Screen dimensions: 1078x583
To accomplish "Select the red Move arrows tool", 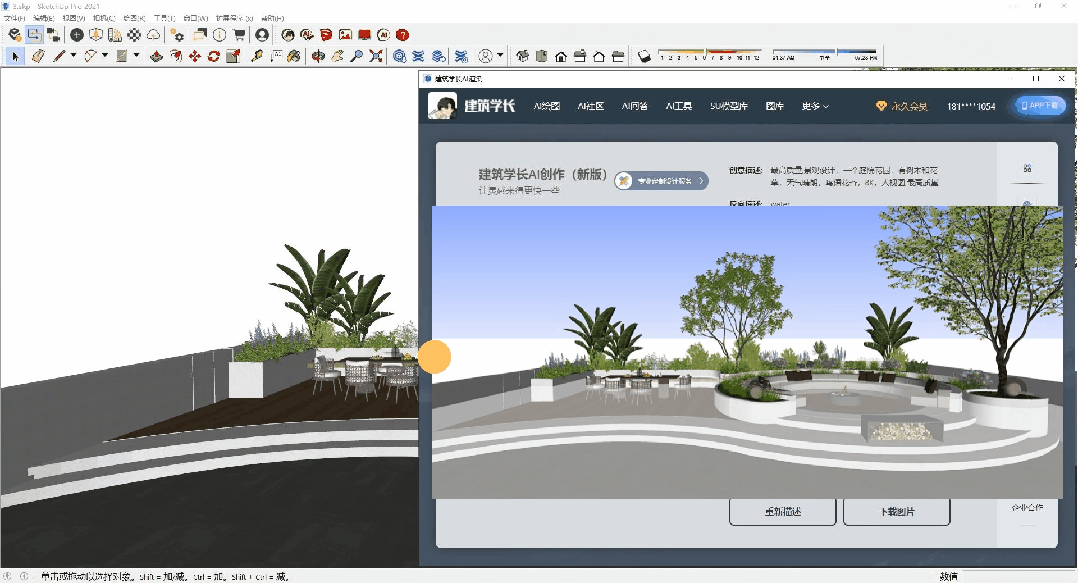I will point(195,56).
